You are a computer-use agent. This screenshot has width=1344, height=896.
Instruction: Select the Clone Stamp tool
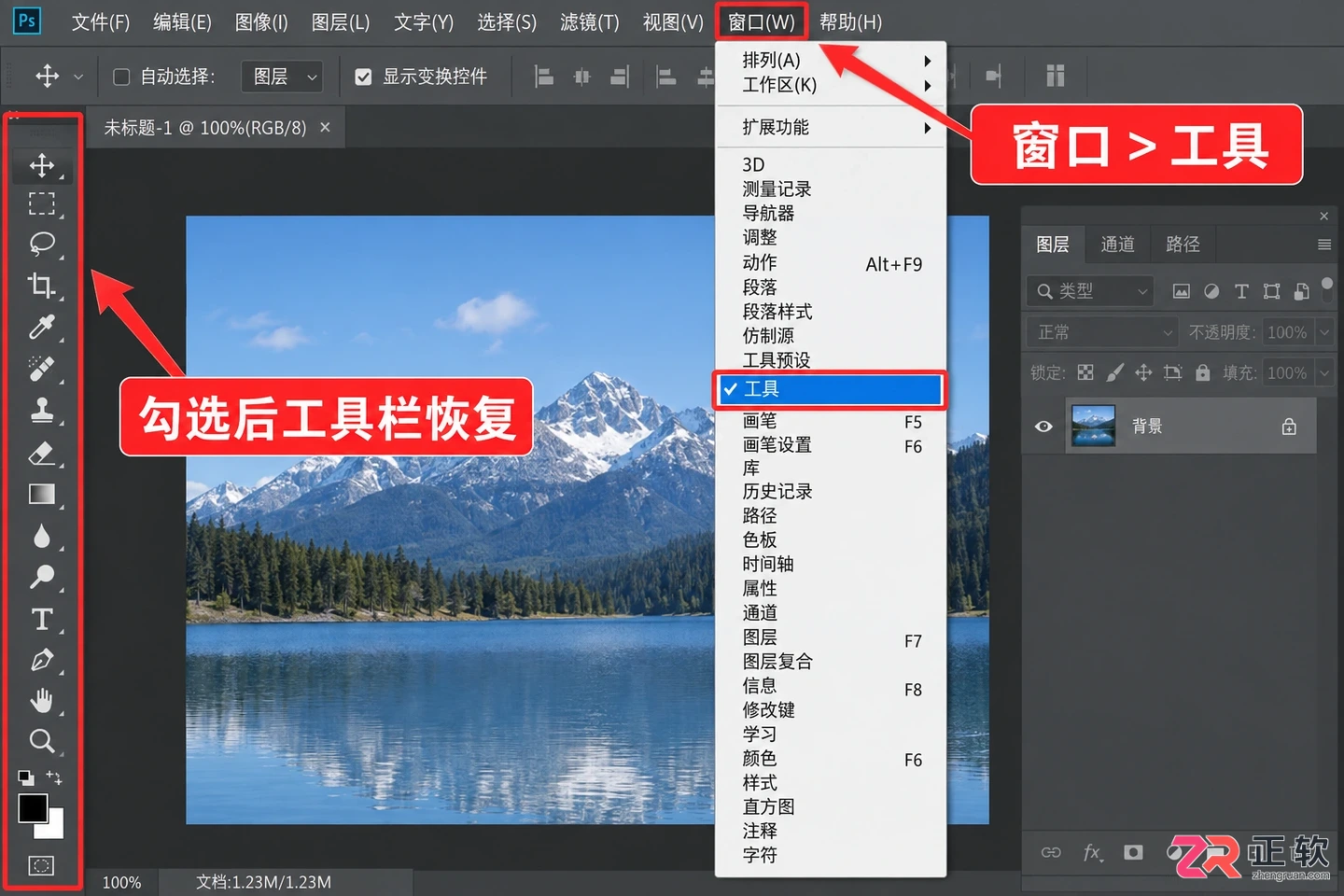41,410
